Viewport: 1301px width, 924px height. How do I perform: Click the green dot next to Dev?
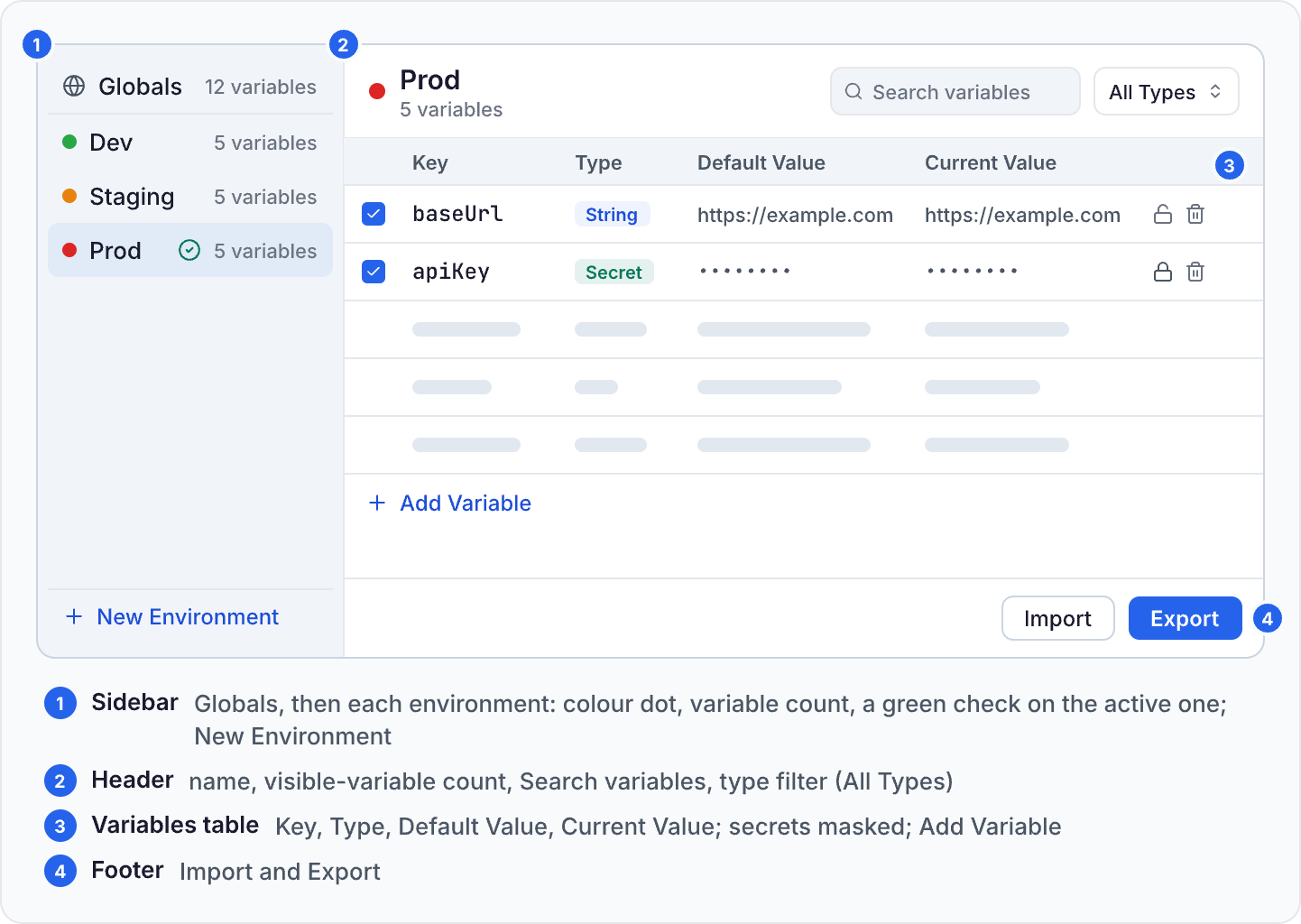69,142
